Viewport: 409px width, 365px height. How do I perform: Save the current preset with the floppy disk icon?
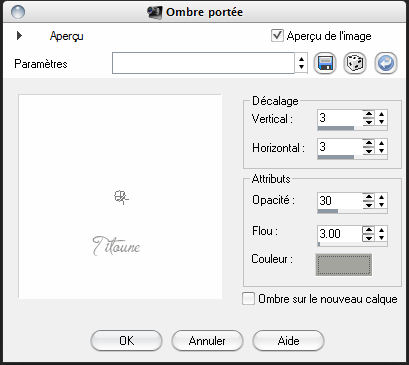324,63
